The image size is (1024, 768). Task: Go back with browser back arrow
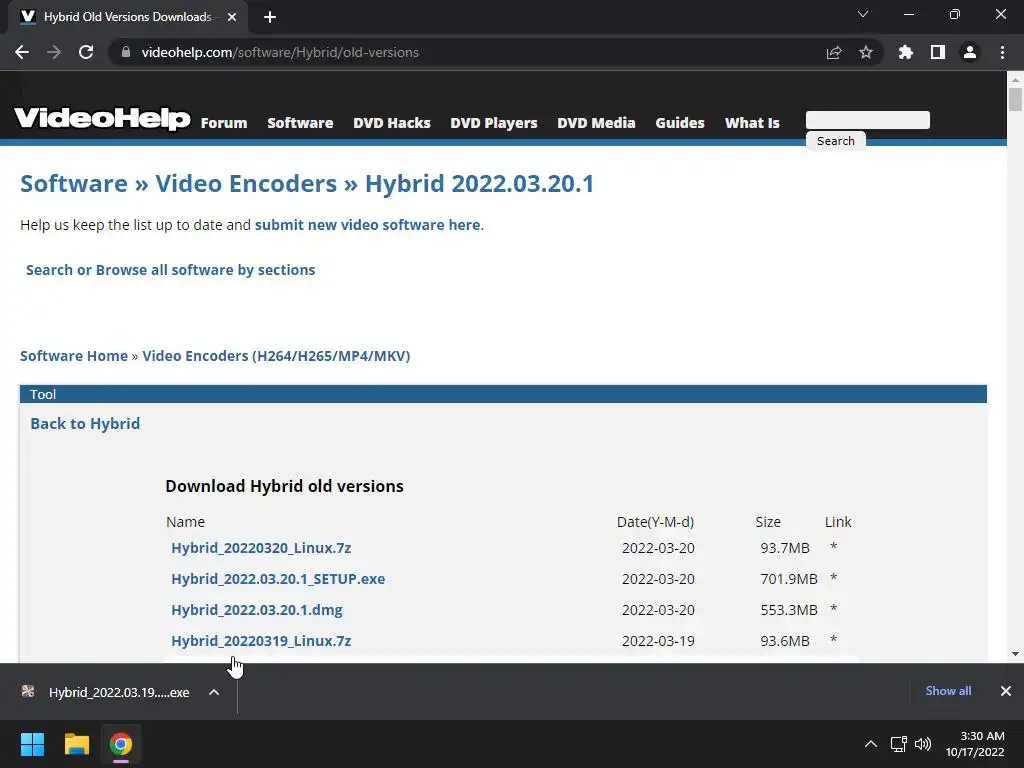22,52
